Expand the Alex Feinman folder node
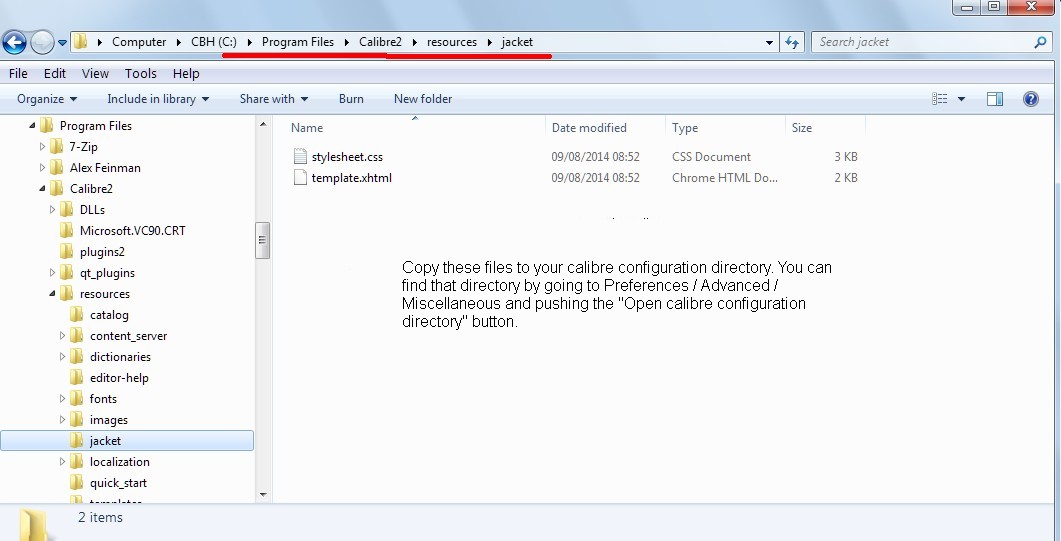The image size is (1061, 541). tap(42, 168)
